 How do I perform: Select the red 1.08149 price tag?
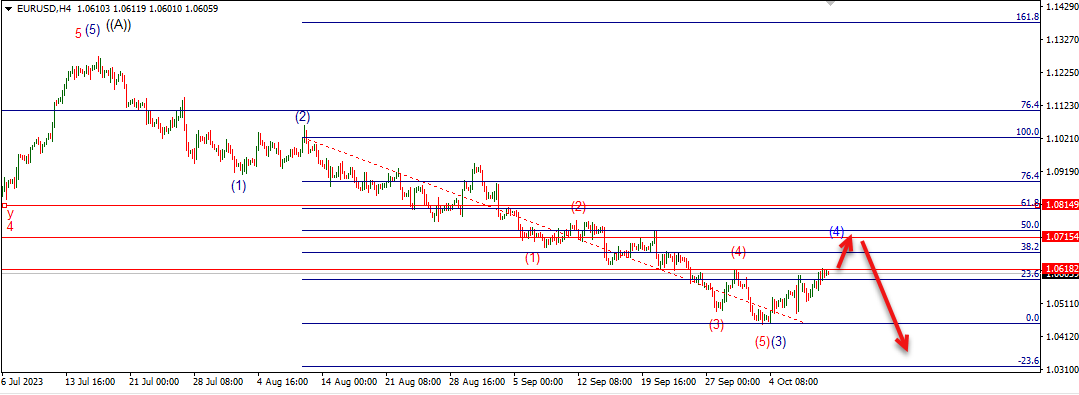[1060, 205]
